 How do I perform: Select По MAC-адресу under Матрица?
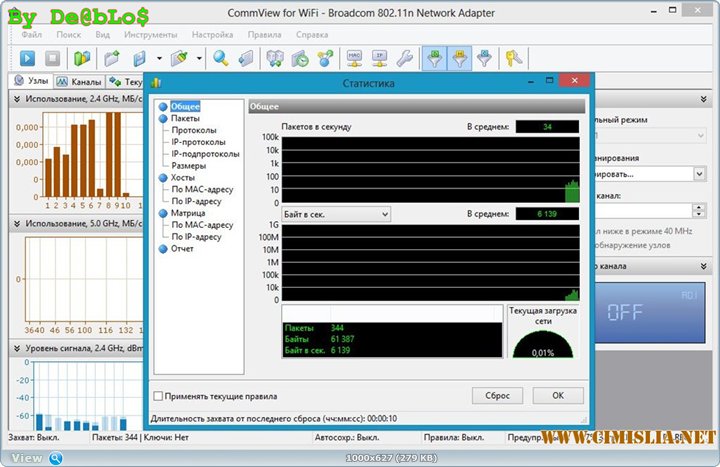click(x=202, y=225)
